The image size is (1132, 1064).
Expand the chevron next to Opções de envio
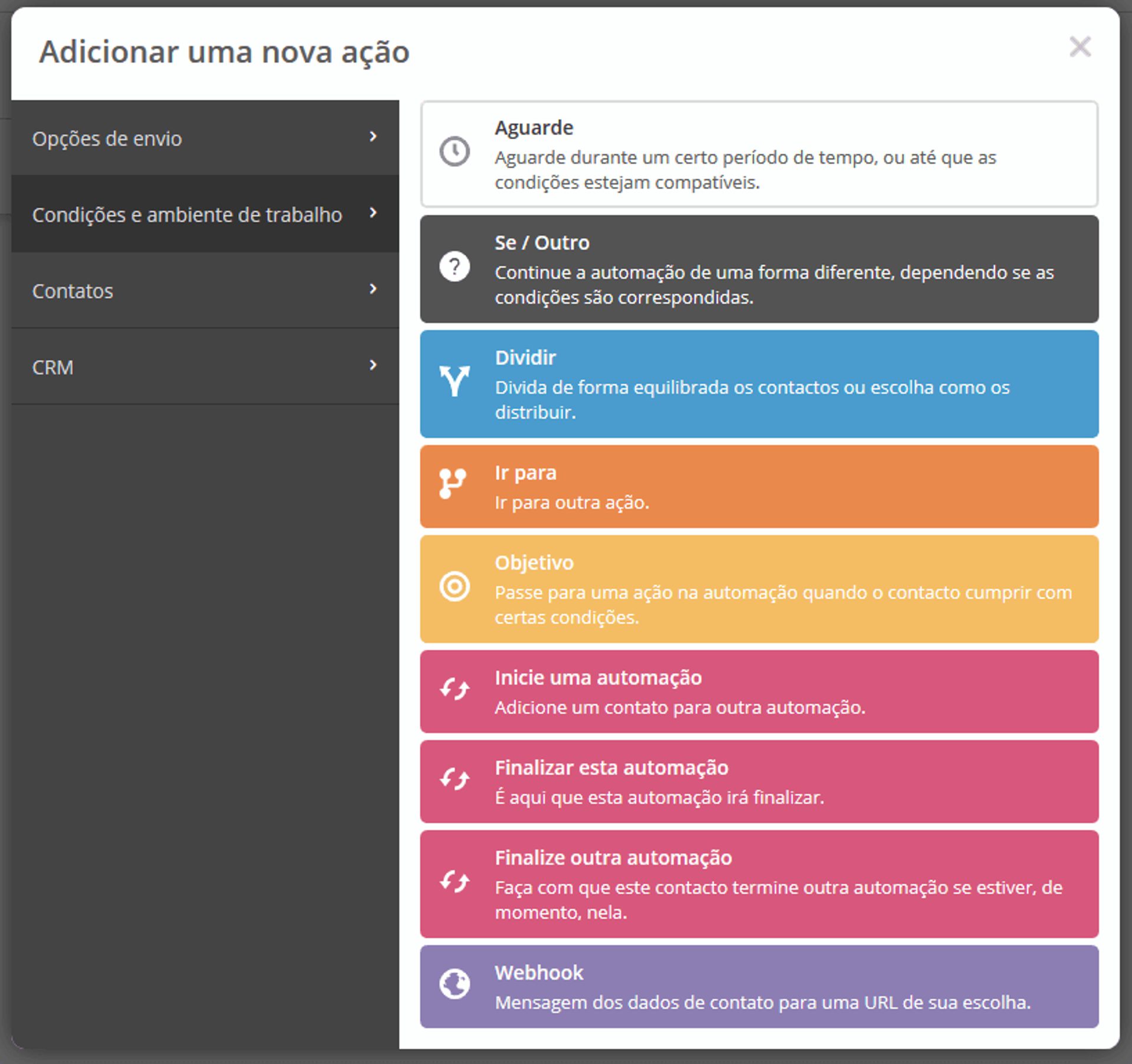(x=373, y=137)
